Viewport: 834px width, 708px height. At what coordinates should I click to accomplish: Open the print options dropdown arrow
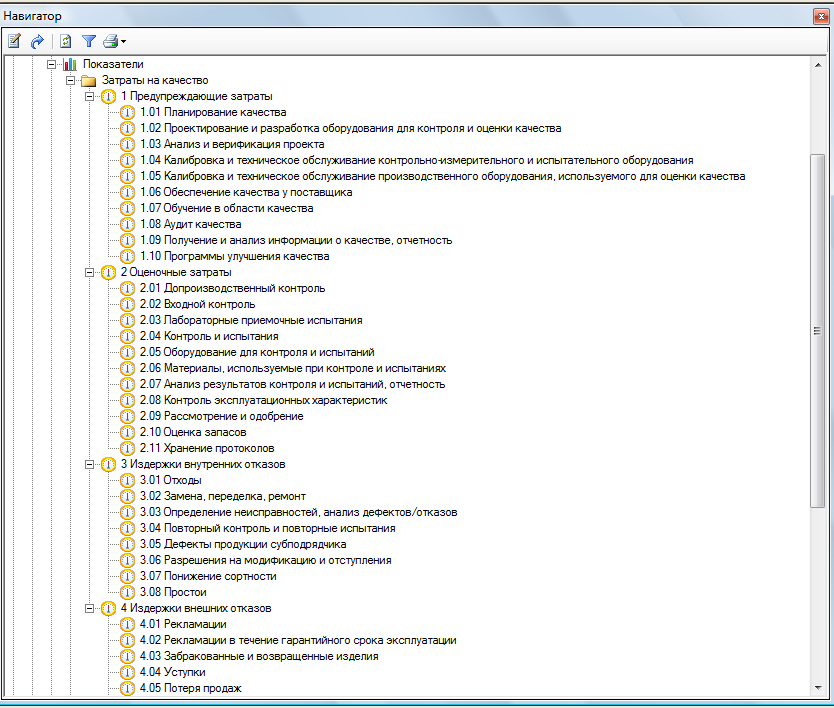(x=123, y=42)
